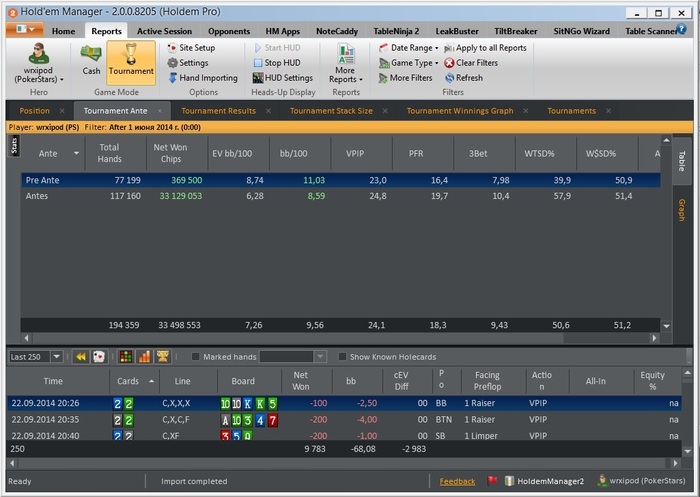This screenshot has width=700, height=497.
Task: Open the help question mark icon
Action: pyautogui.click(x=681, y=29)
